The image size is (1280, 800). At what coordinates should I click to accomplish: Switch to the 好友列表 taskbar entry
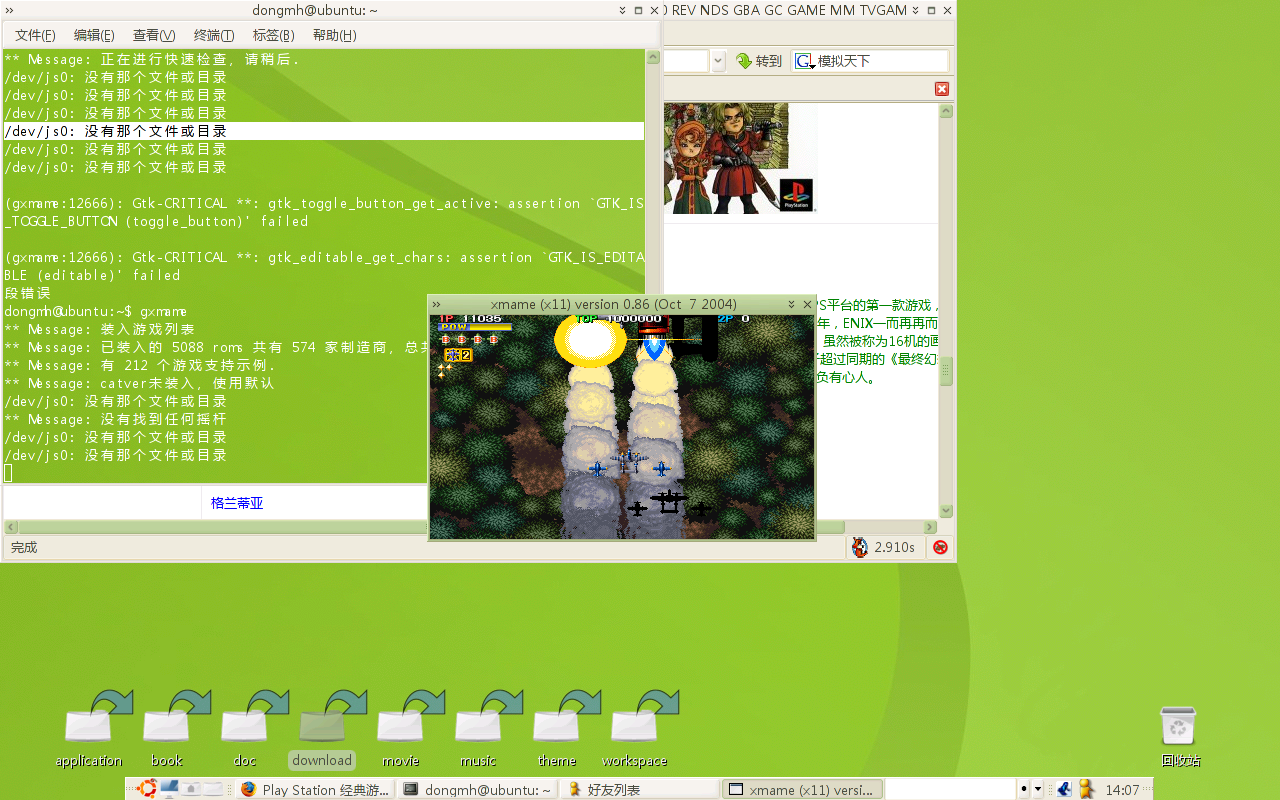click(x=639, y=789)
